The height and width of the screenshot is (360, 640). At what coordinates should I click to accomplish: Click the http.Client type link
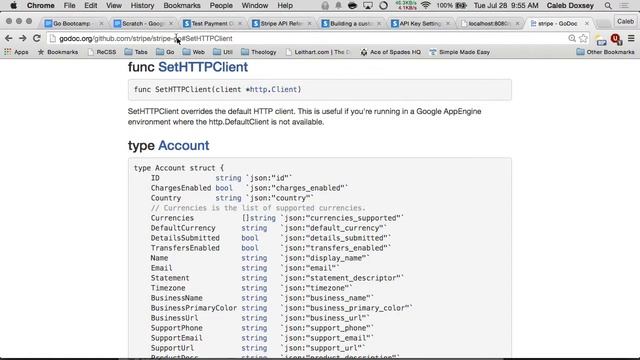pyautogui.click(x=273, y=89)
